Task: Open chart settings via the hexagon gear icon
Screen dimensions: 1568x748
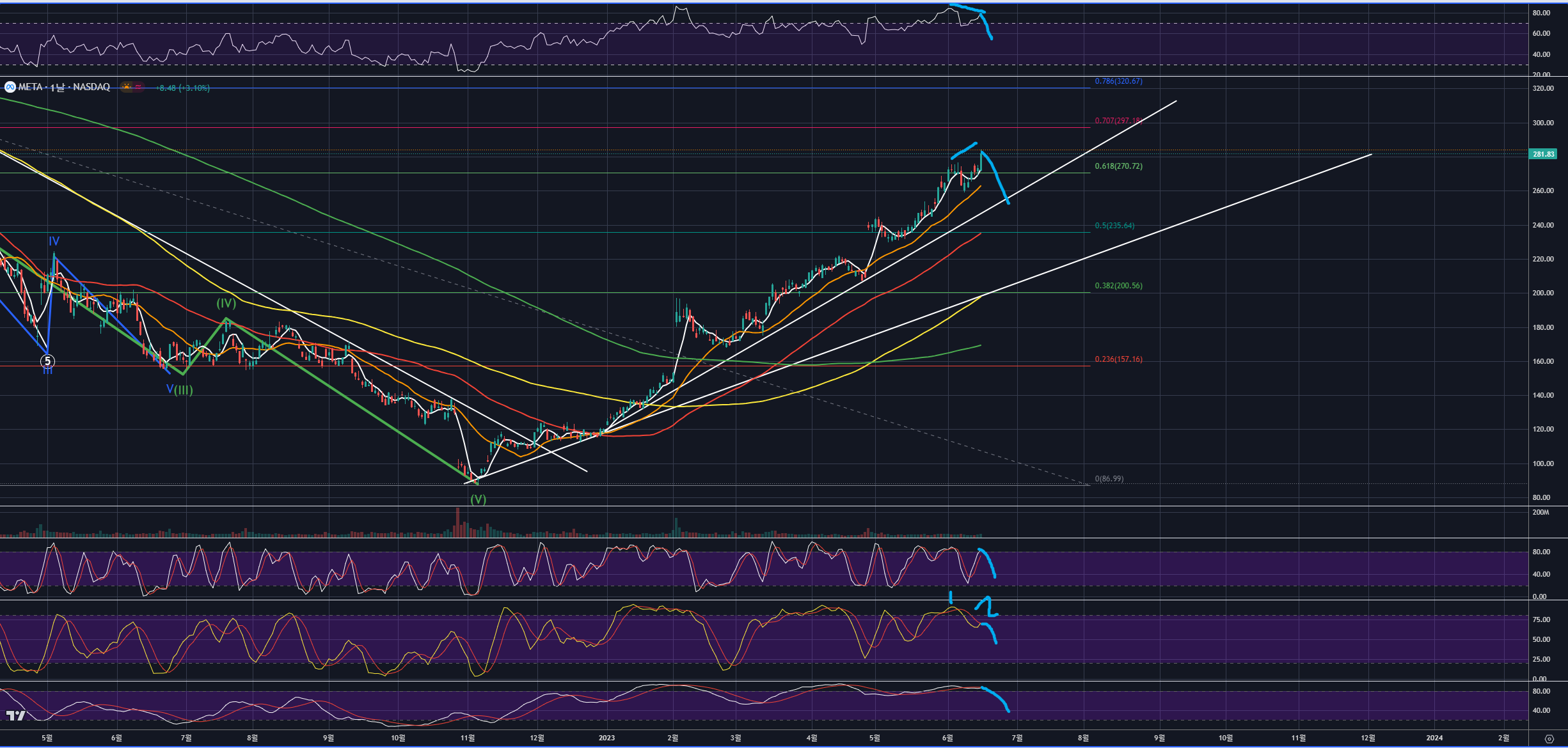Action: click(1549, 738)
